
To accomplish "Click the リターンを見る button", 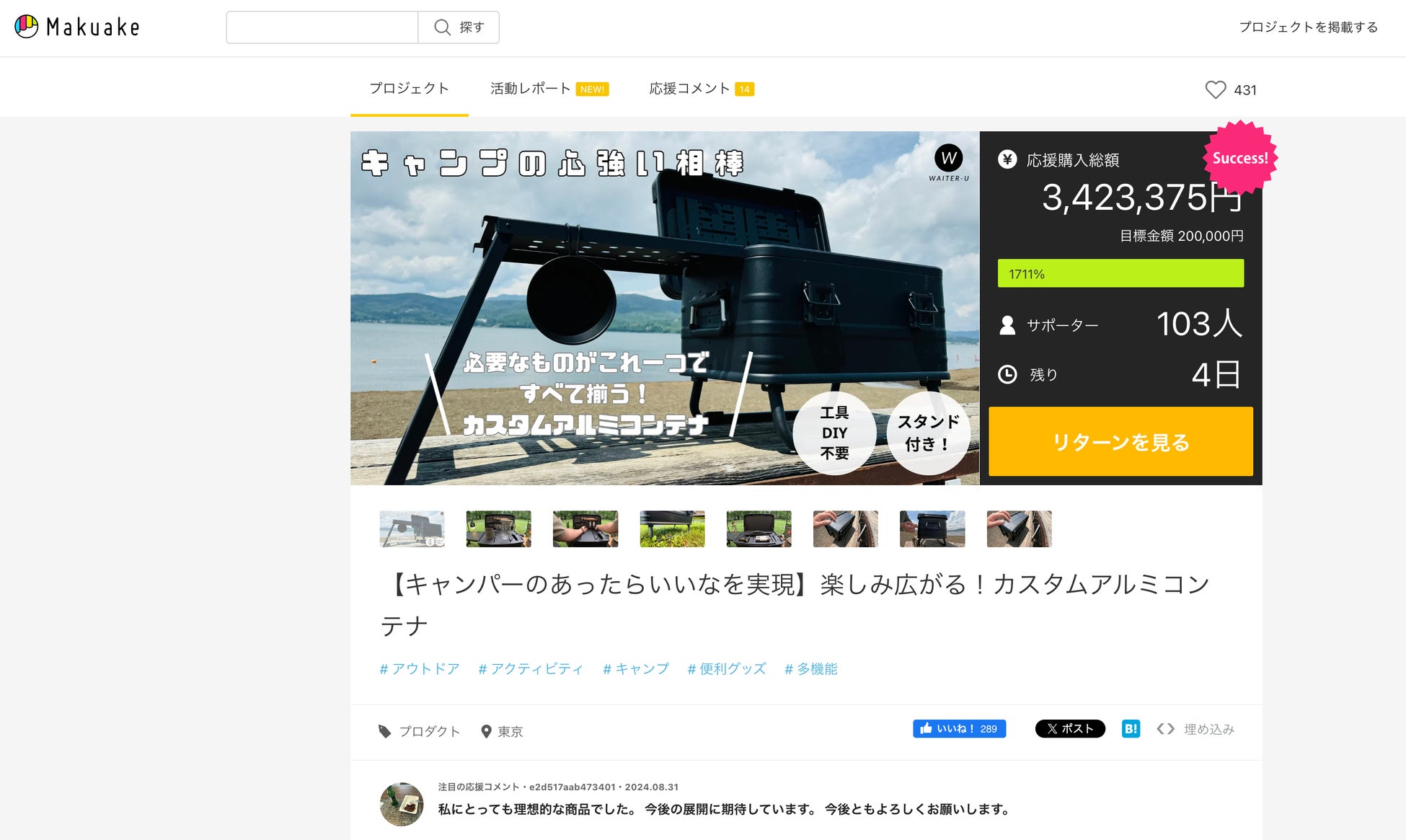I will 1120,441.
